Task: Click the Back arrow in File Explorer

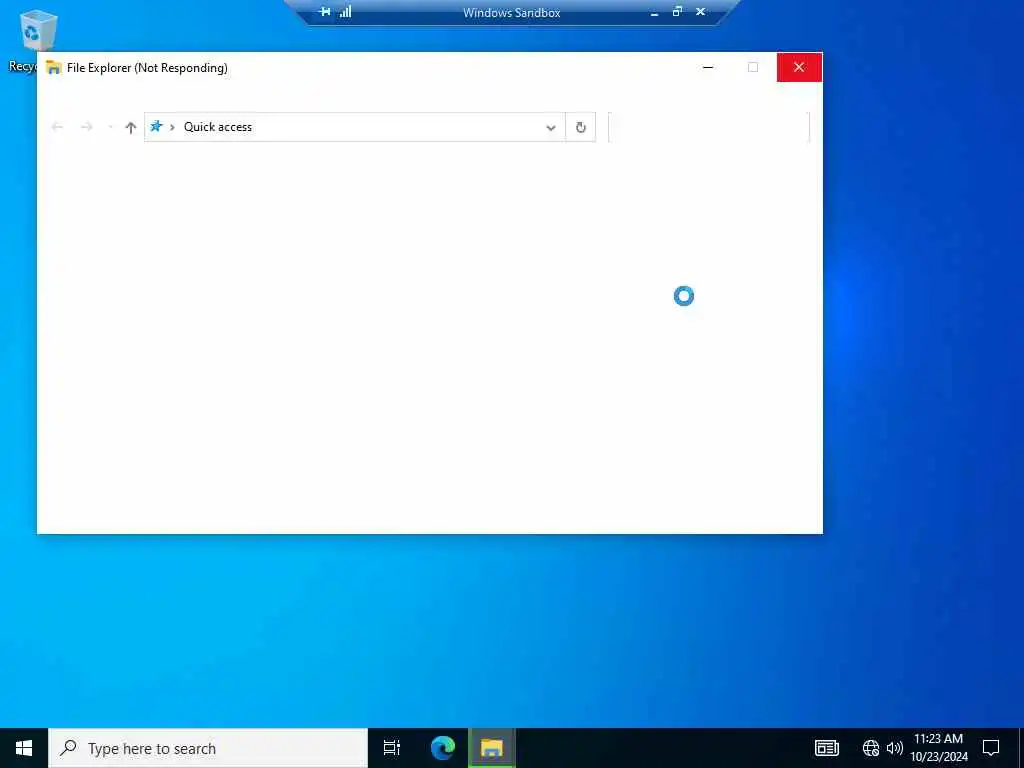Action: click(57, 127)
